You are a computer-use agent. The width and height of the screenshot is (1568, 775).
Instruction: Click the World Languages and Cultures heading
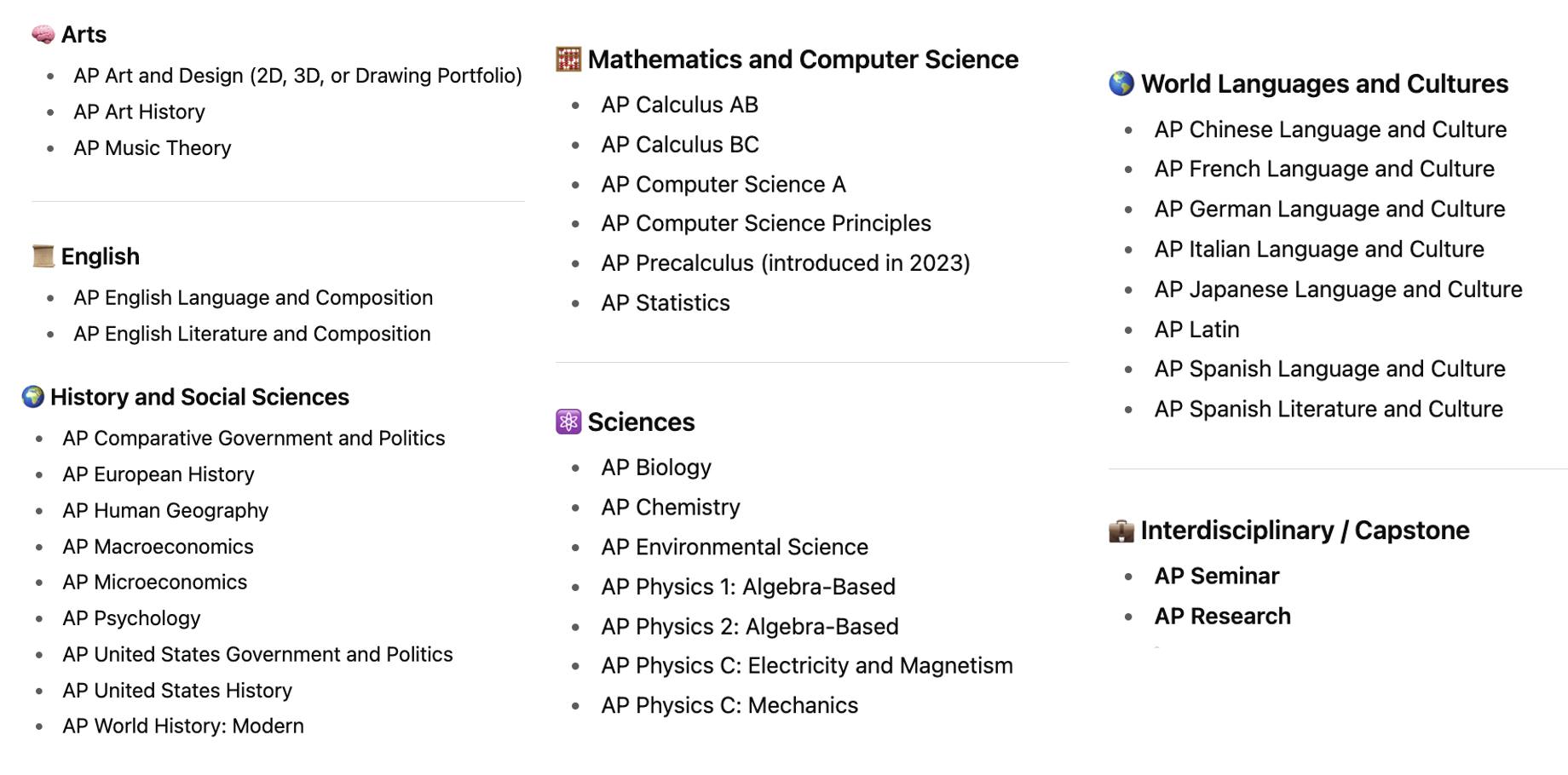pos(1324,83)
